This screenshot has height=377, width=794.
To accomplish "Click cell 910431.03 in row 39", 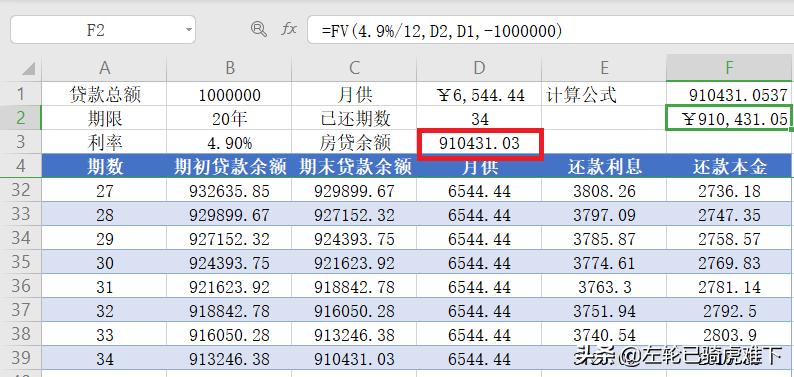I will tap(354, 359).
